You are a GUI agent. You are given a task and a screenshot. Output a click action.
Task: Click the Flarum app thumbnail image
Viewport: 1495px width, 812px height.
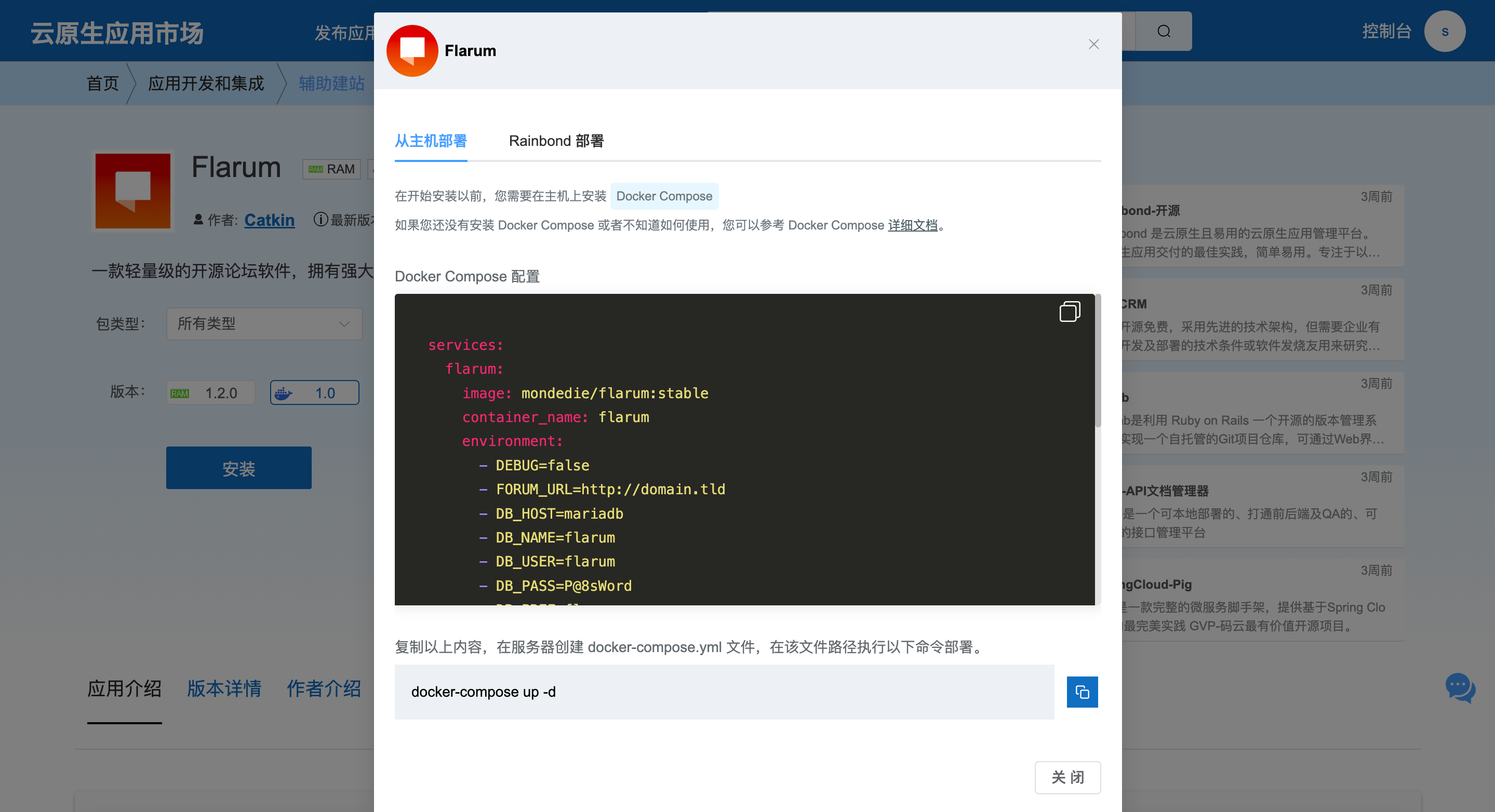(133, 191)
